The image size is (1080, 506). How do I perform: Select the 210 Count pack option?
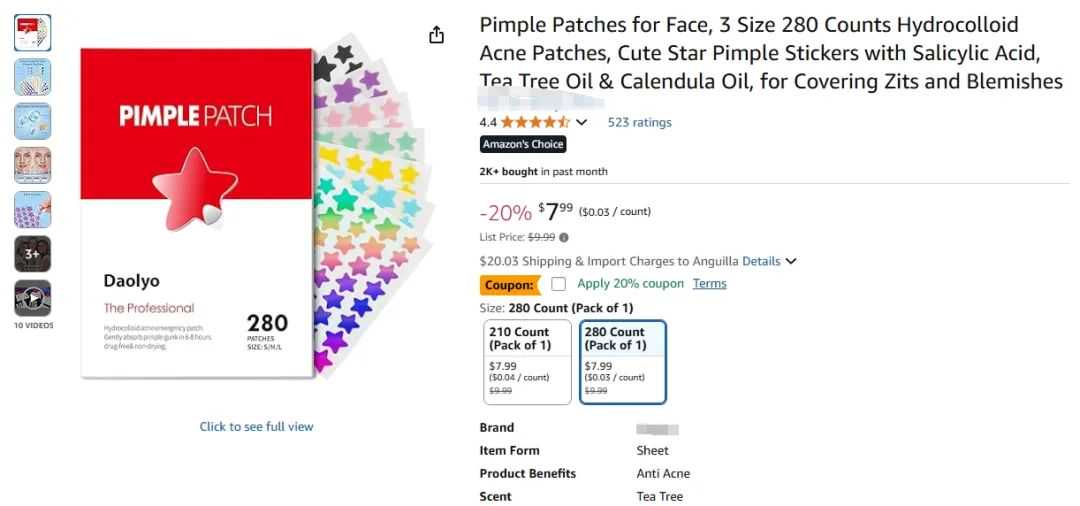pyautogui.click(x=527, y=361)
